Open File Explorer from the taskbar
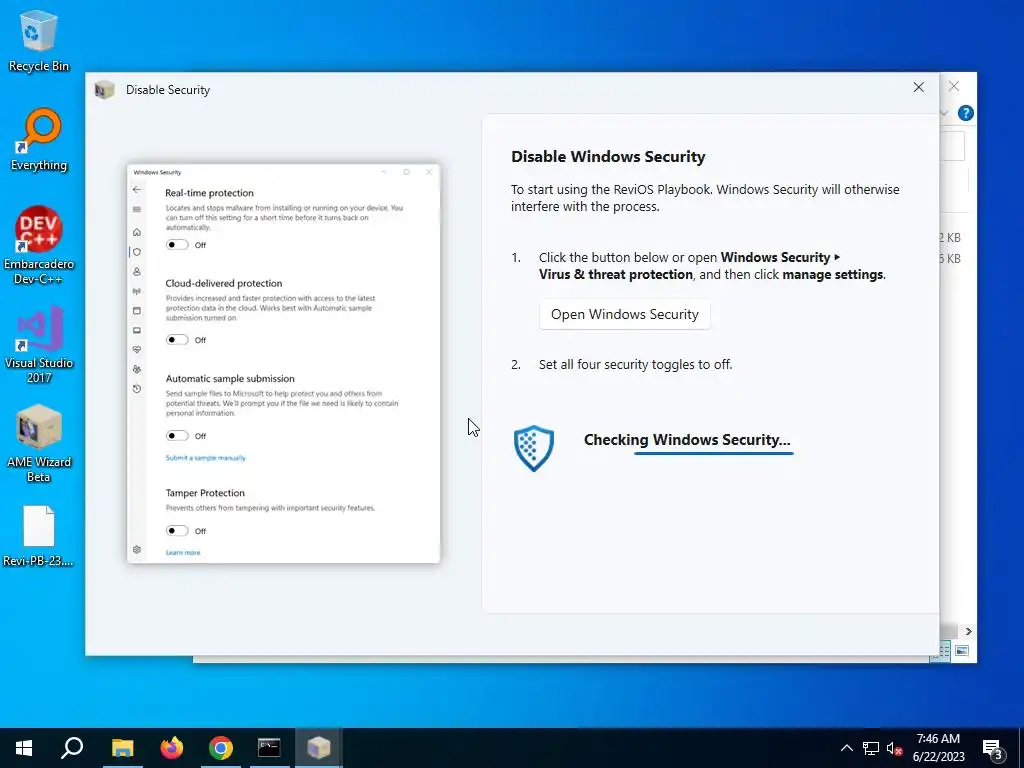Screen dimensions: 1024x768 122,748
